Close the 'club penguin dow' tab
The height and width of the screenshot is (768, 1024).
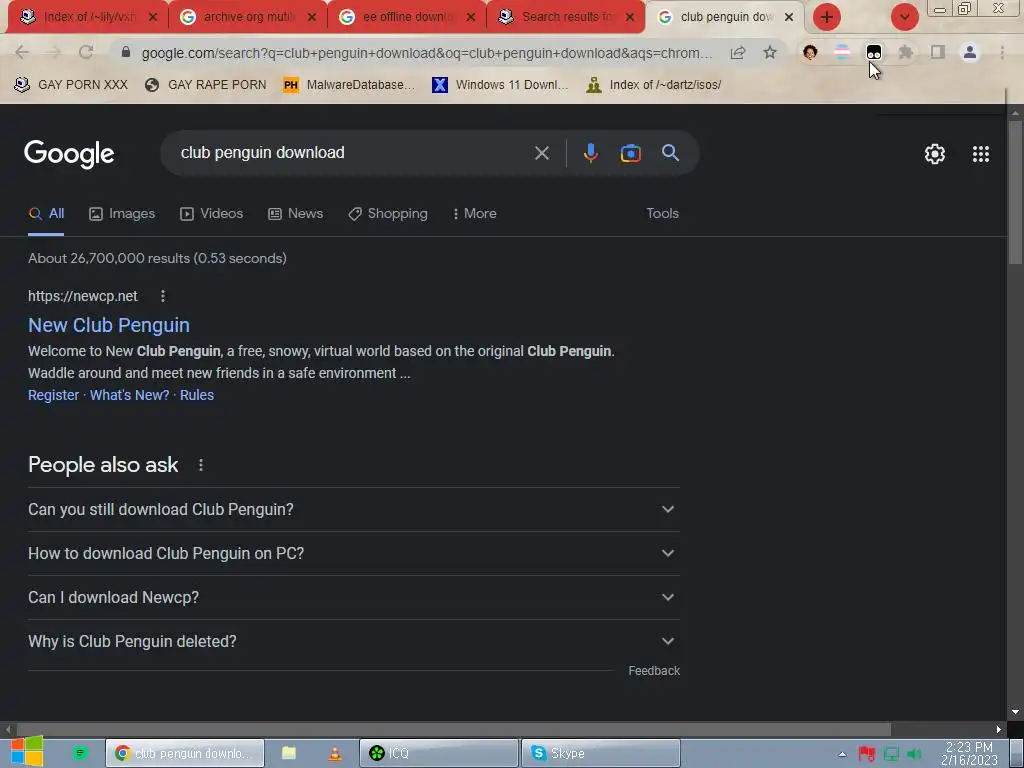click(x=789, y=17)
